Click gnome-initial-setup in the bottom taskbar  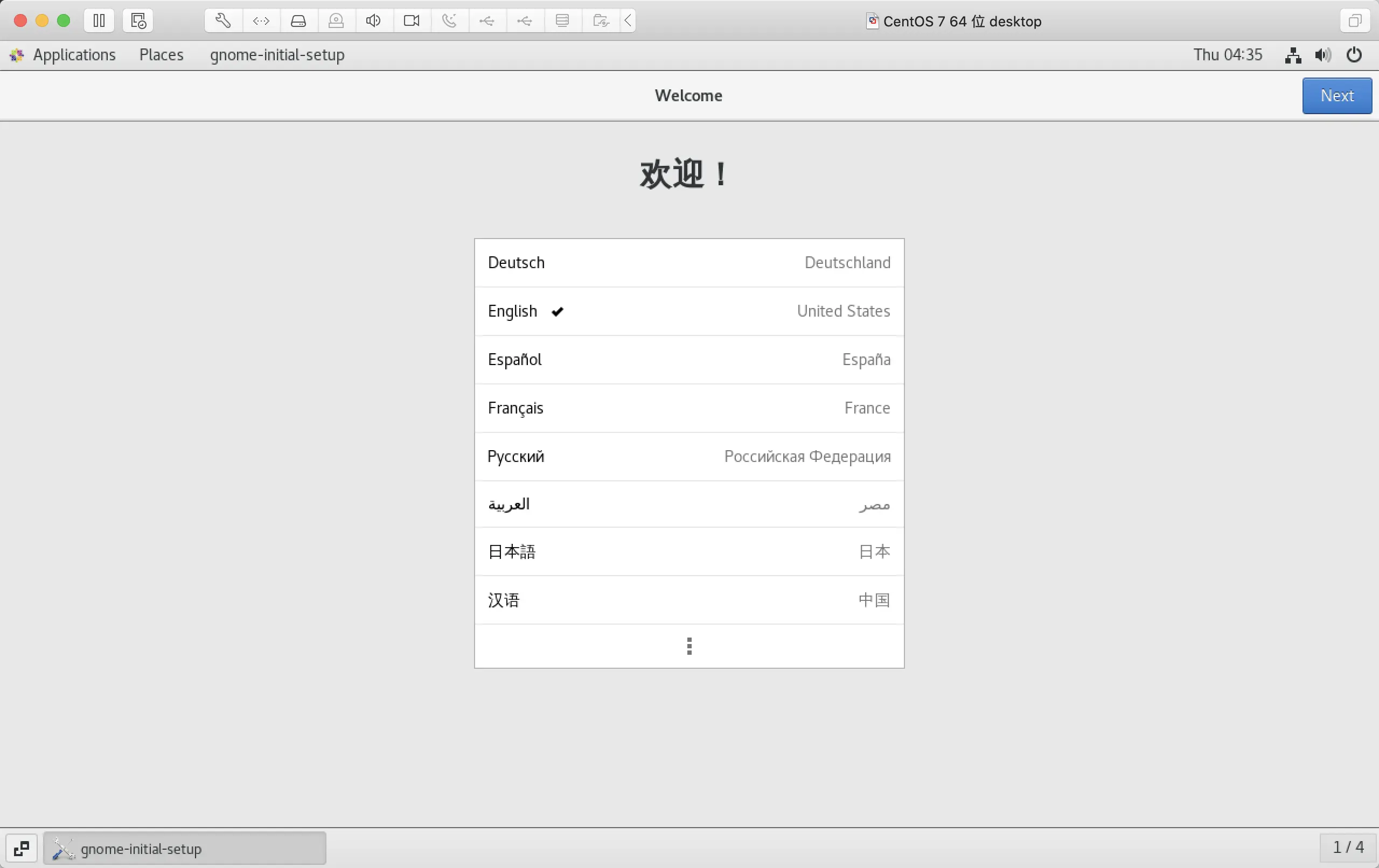click(x=184, y=848)
